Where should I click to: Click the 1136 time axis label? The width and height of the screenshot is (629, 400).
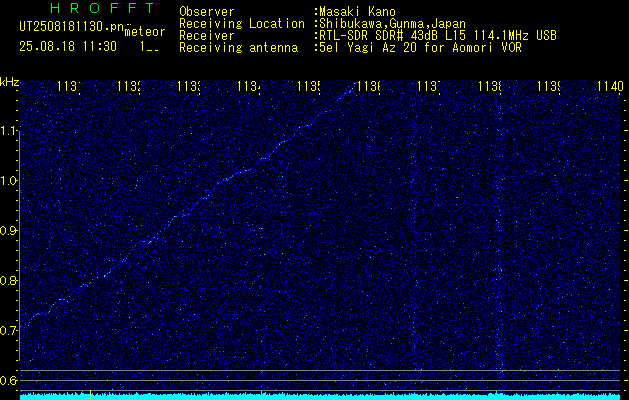tap(369, 86)
